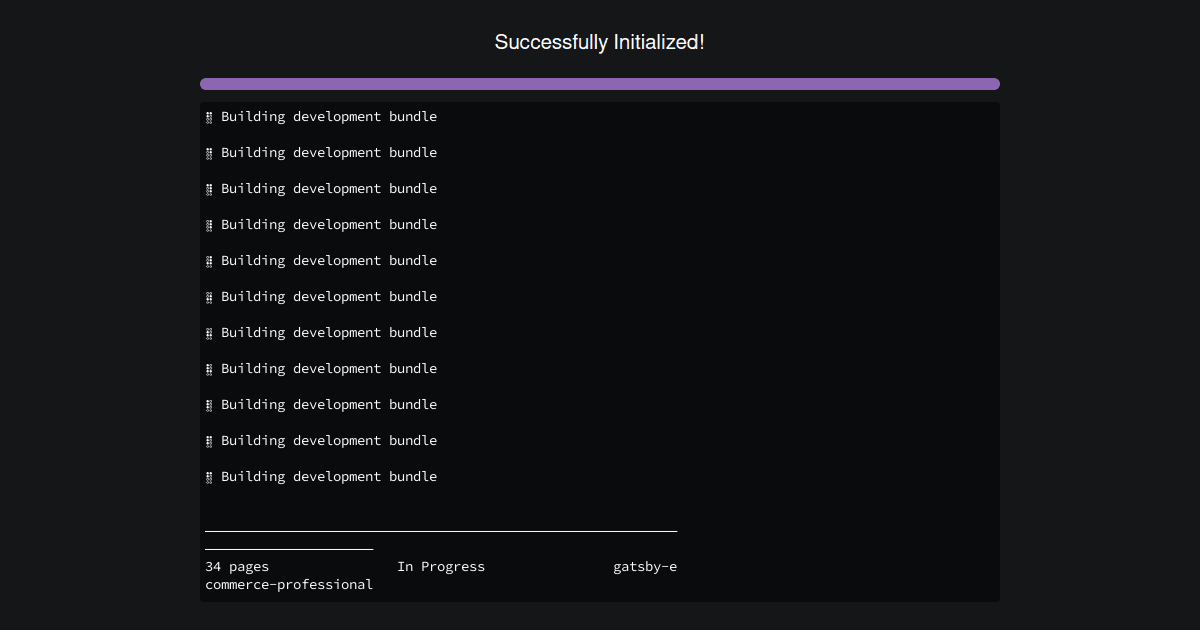Click the In Progress status label
The image size is (1200, 630).
coord(442,566)
